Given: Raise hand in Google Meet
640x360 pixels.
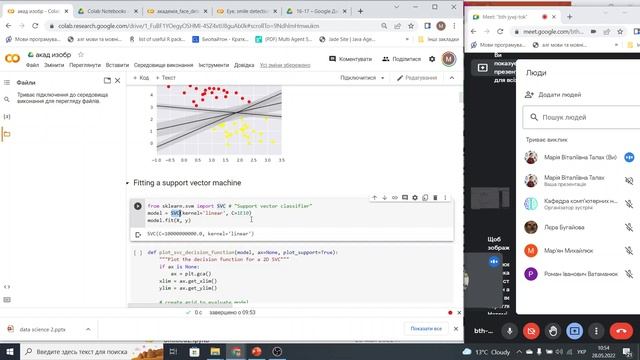Looking at the screenshot, I should [x=553, y=331].
